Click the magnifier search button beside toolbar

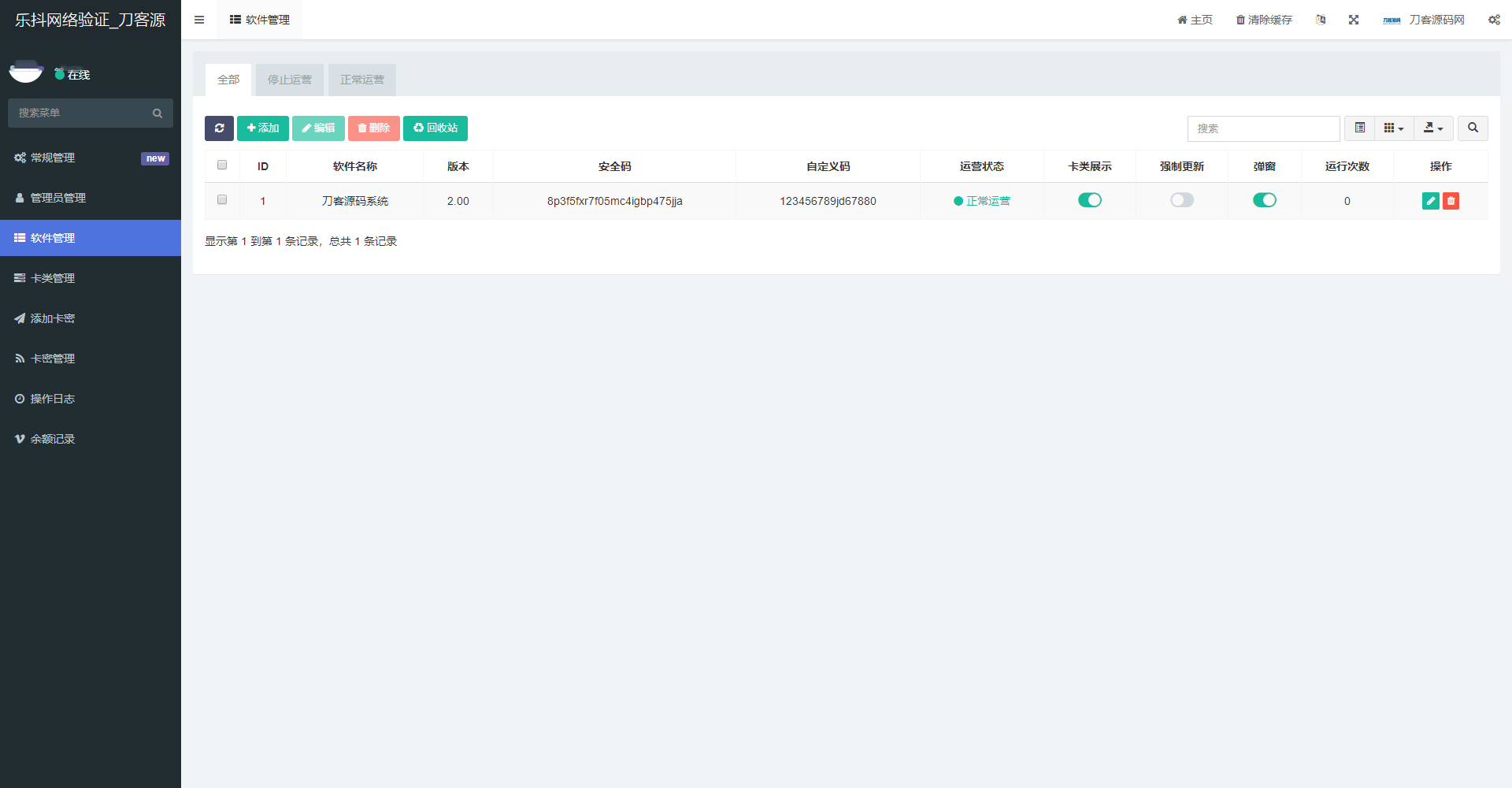1472,128
